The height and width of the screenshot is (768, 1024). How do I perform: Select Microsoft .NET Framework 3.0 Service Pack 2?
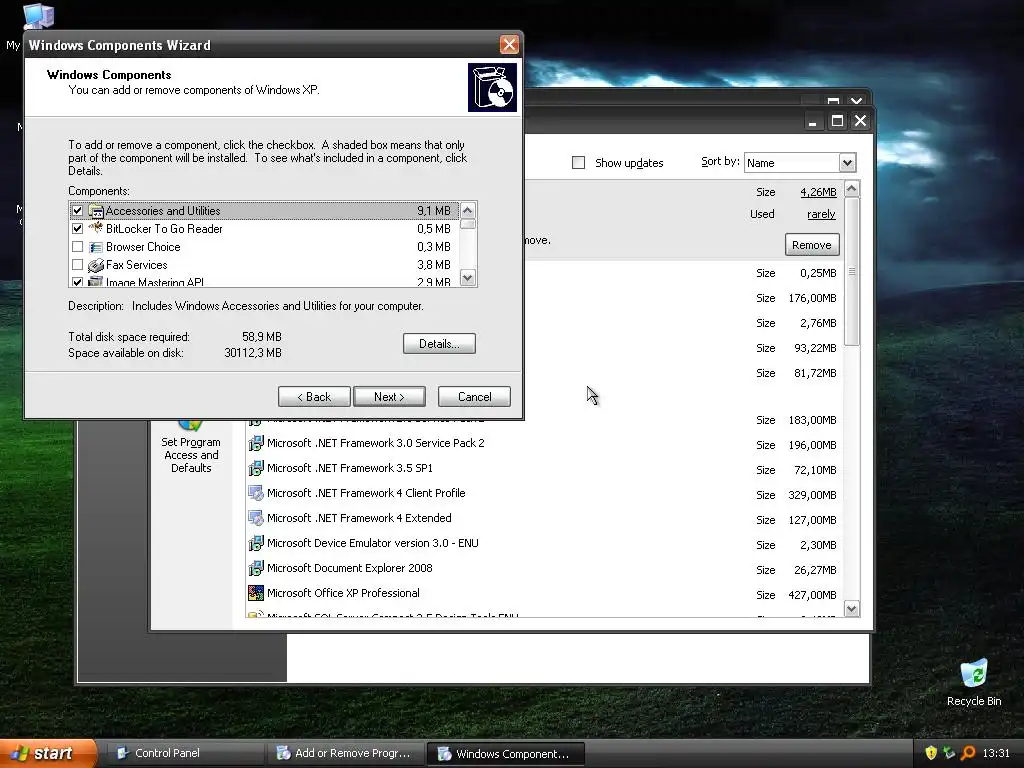click(376, 443)
